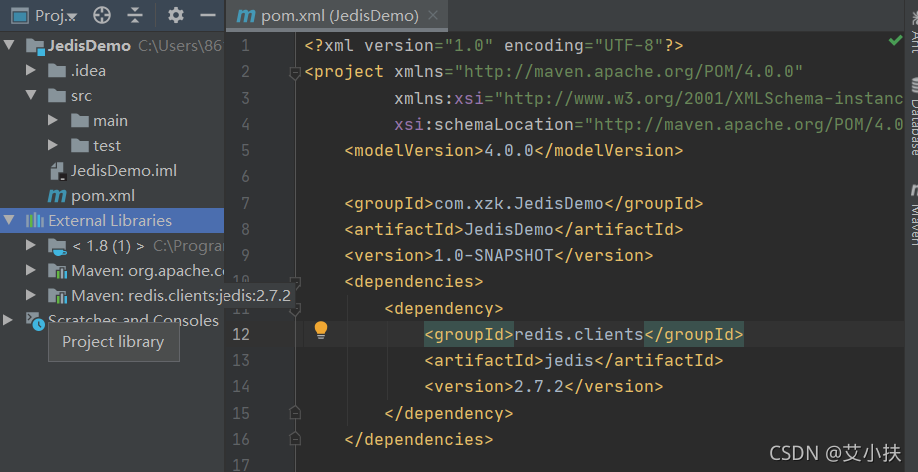The image size is (918, 472).
Task: Expand the main folder
Action: click(53, 121)
